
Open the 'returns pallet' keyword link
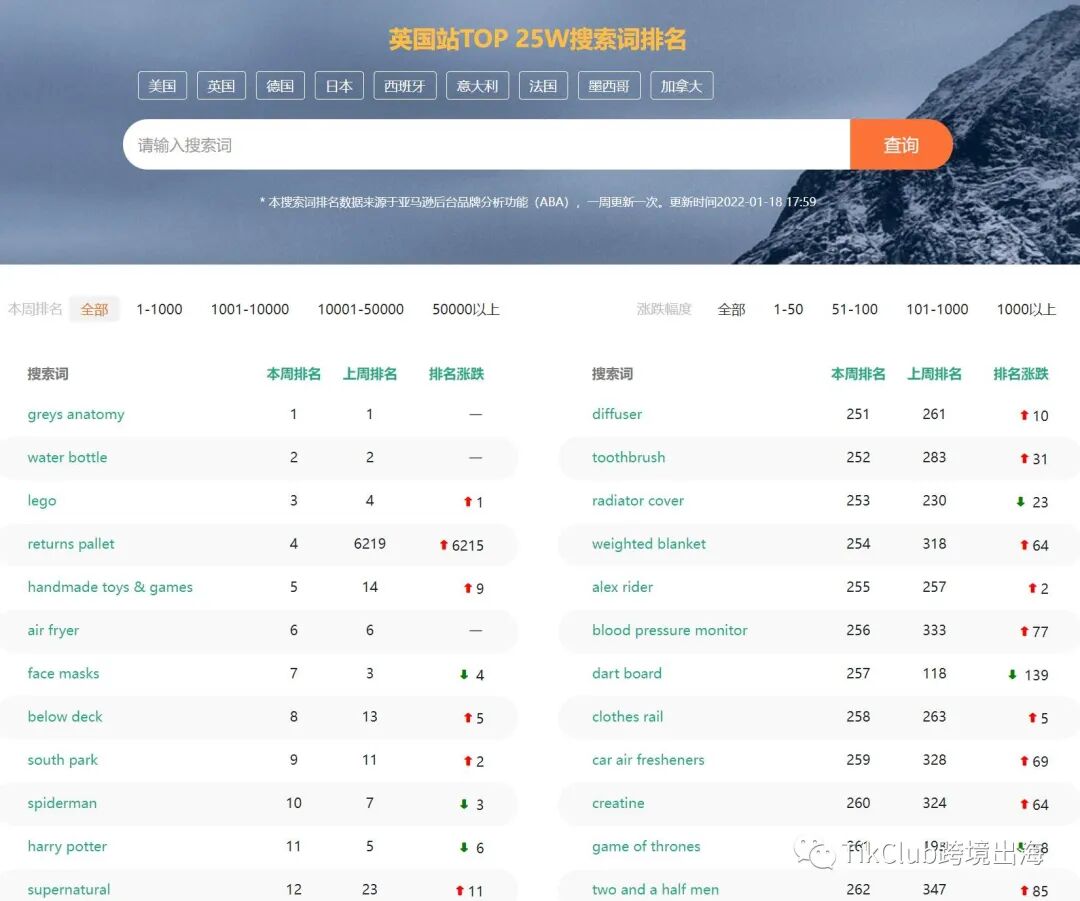pyautogui.click(x=70, y=544)
